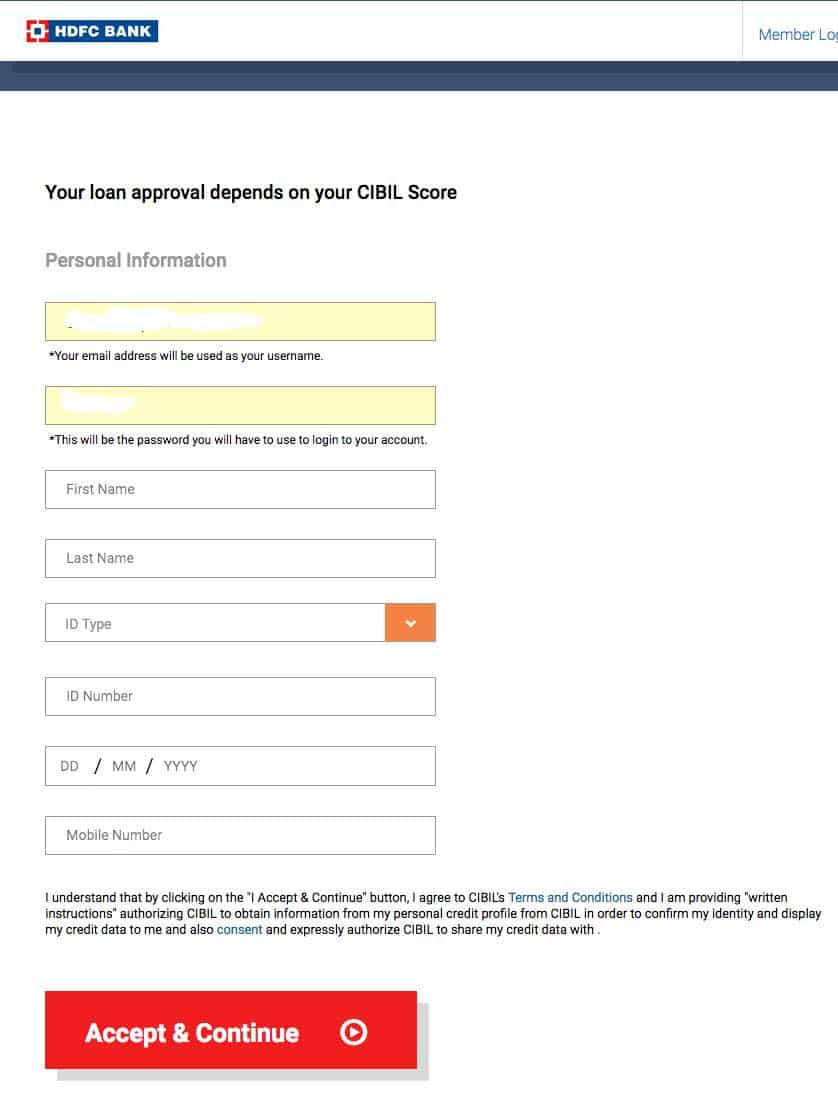This screenshot has height=1095, width=838.
Task: Open the orange ID Type chevron
Action: [x=410, y=623]
